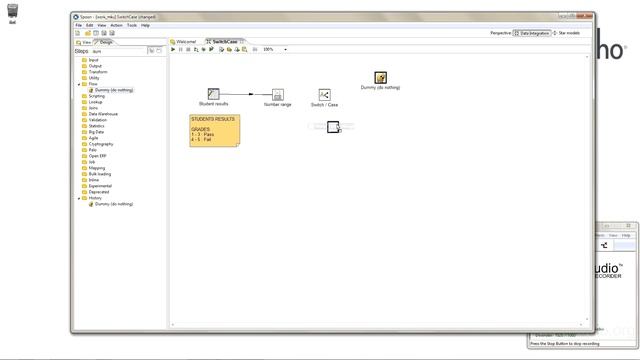Open the Welcome! tab
The image size is (640, 360).
tap(184, 42)
